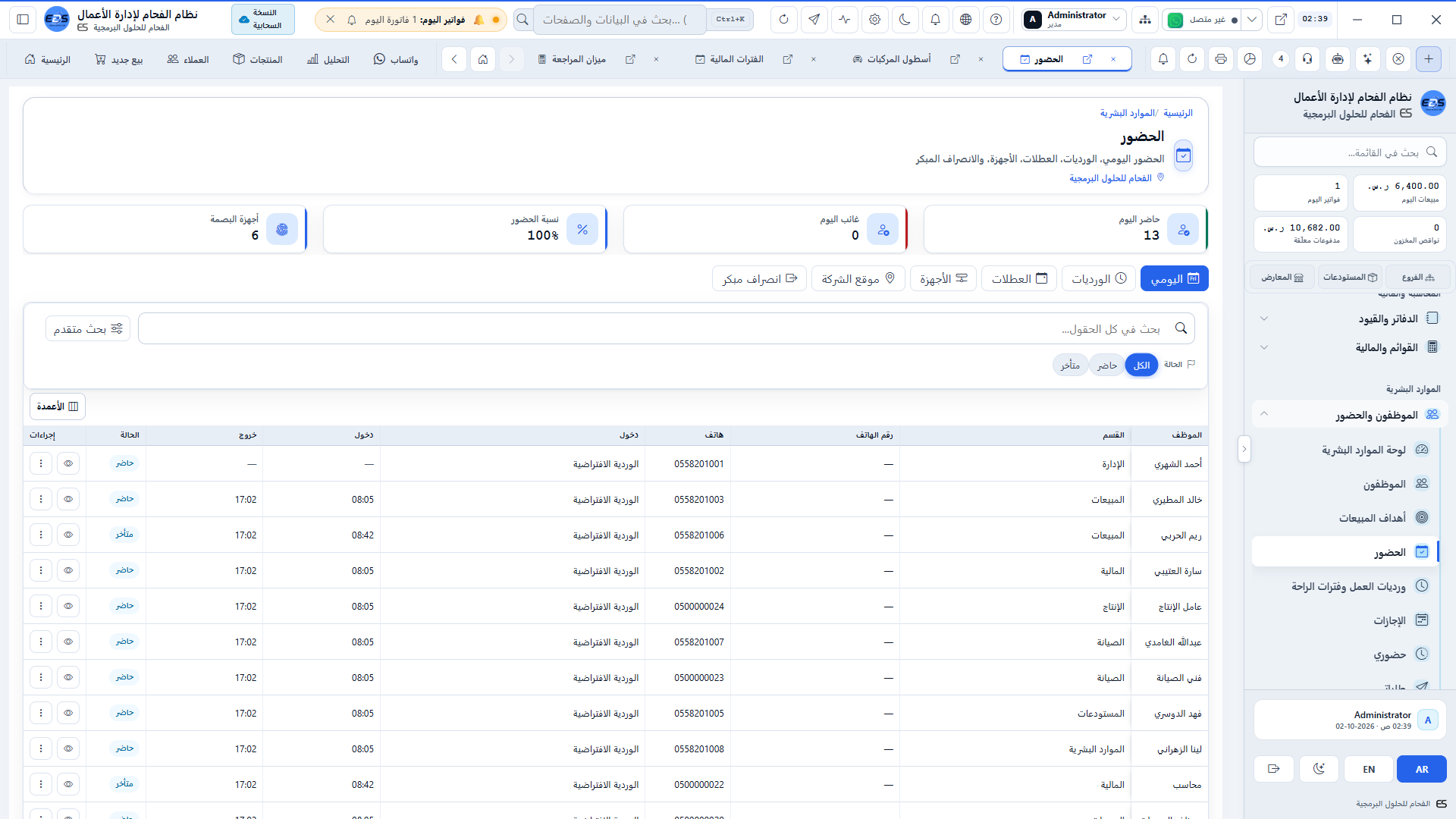Image resolution: width=1456 pixels, height=819 pixels.
Task: Open activity pulse icon
Action: coord(845,20)
